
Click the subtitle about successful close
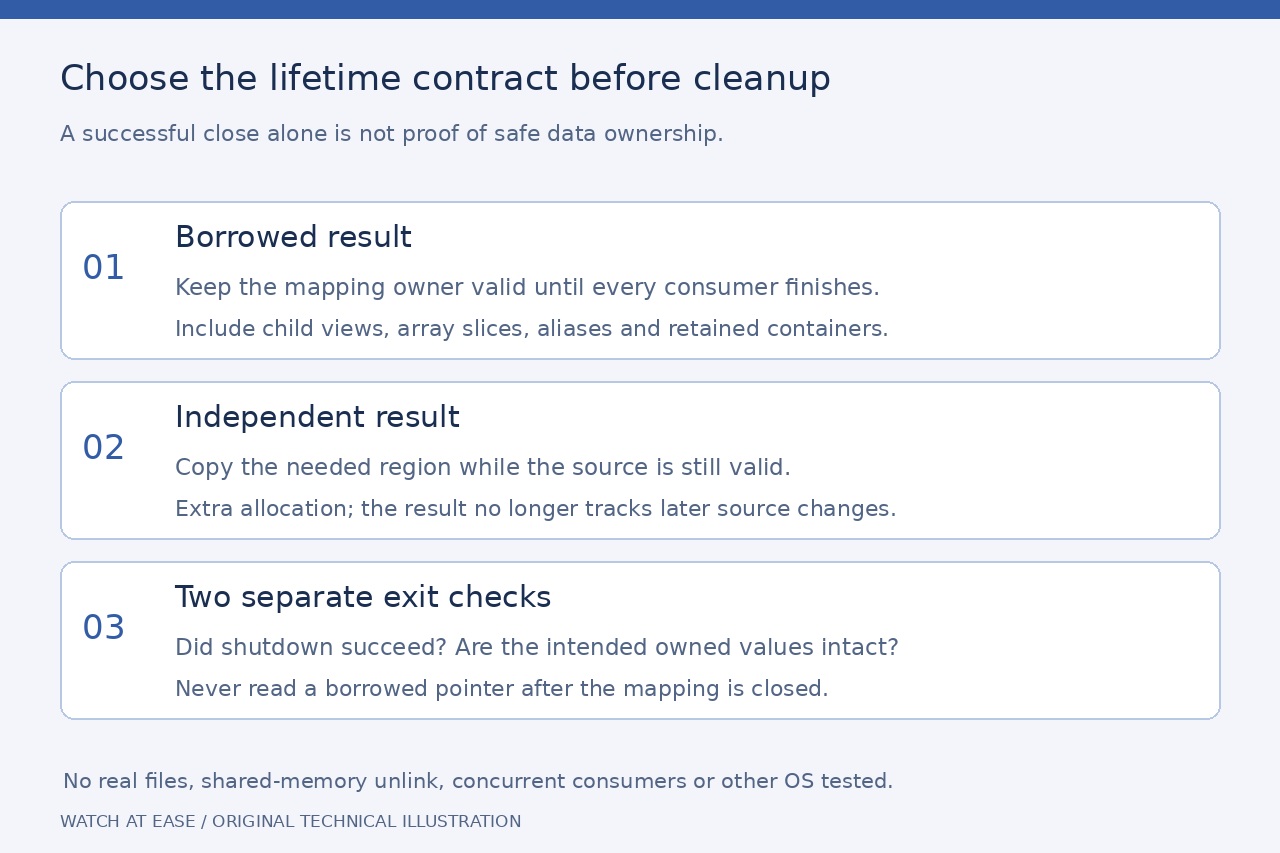pyautogui.click(x=391, y=134)
